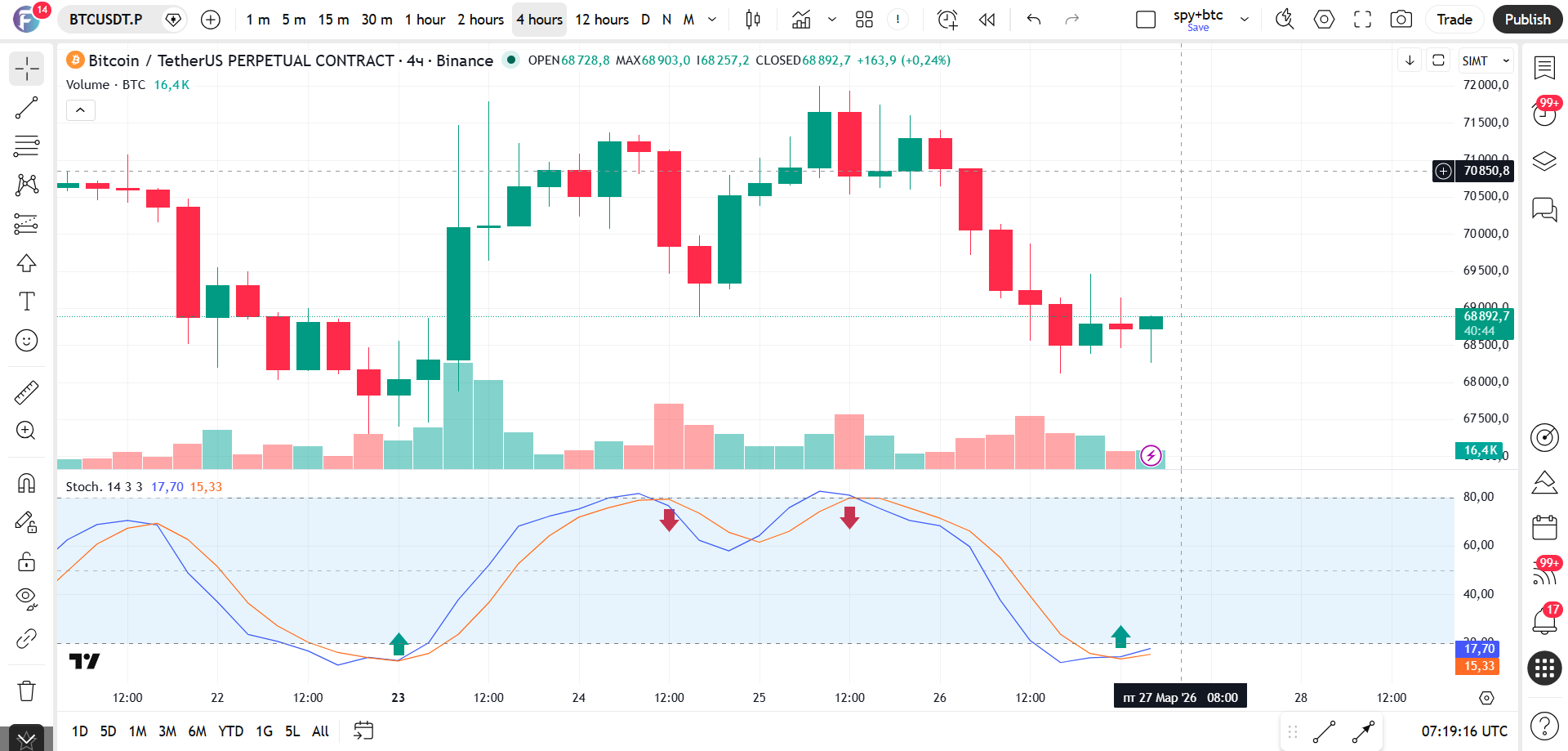
Task: Switch to the 12 hours timeframe
Action: pos(602,20)
